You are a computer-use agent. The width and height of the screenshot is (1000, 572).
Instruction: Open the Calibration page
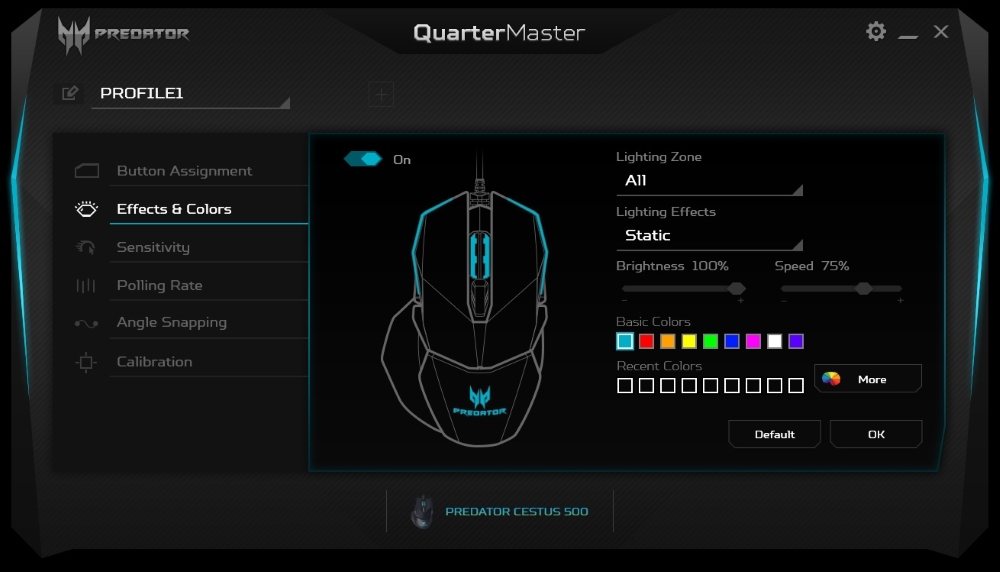click(x=154, y=362)
